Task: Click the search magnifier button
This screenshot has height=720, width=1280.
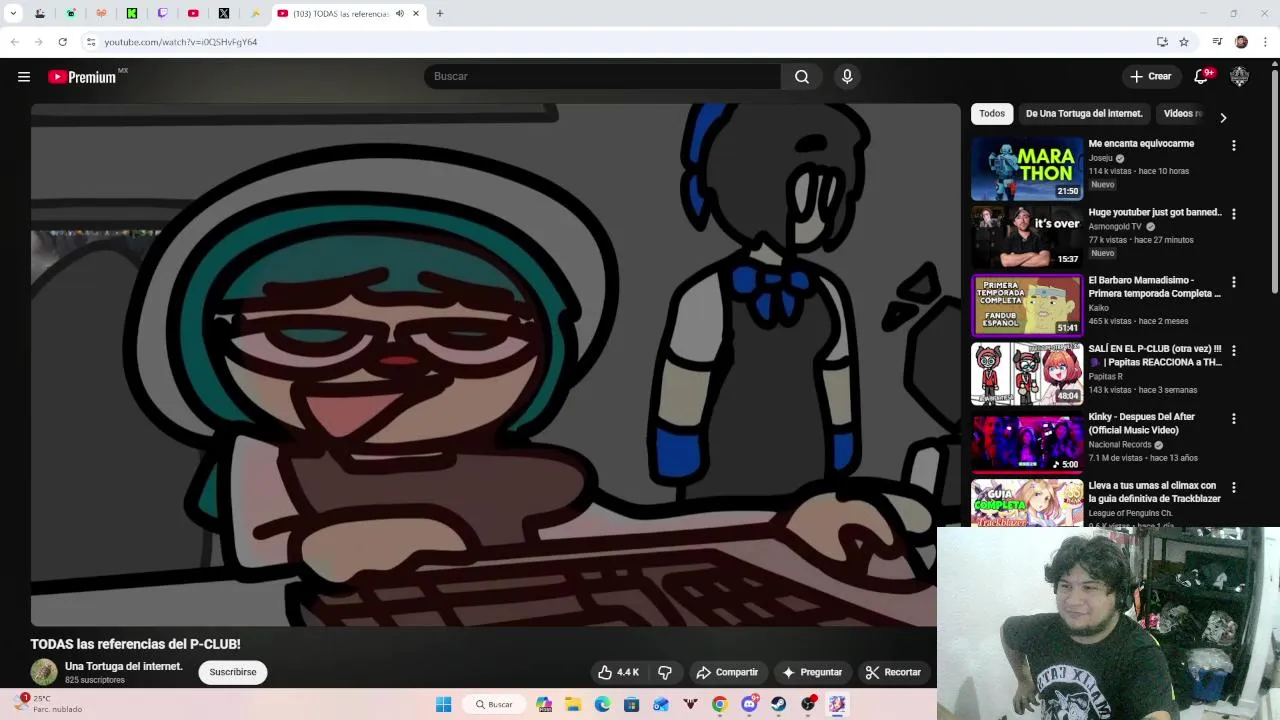Action: pos(802,77)
